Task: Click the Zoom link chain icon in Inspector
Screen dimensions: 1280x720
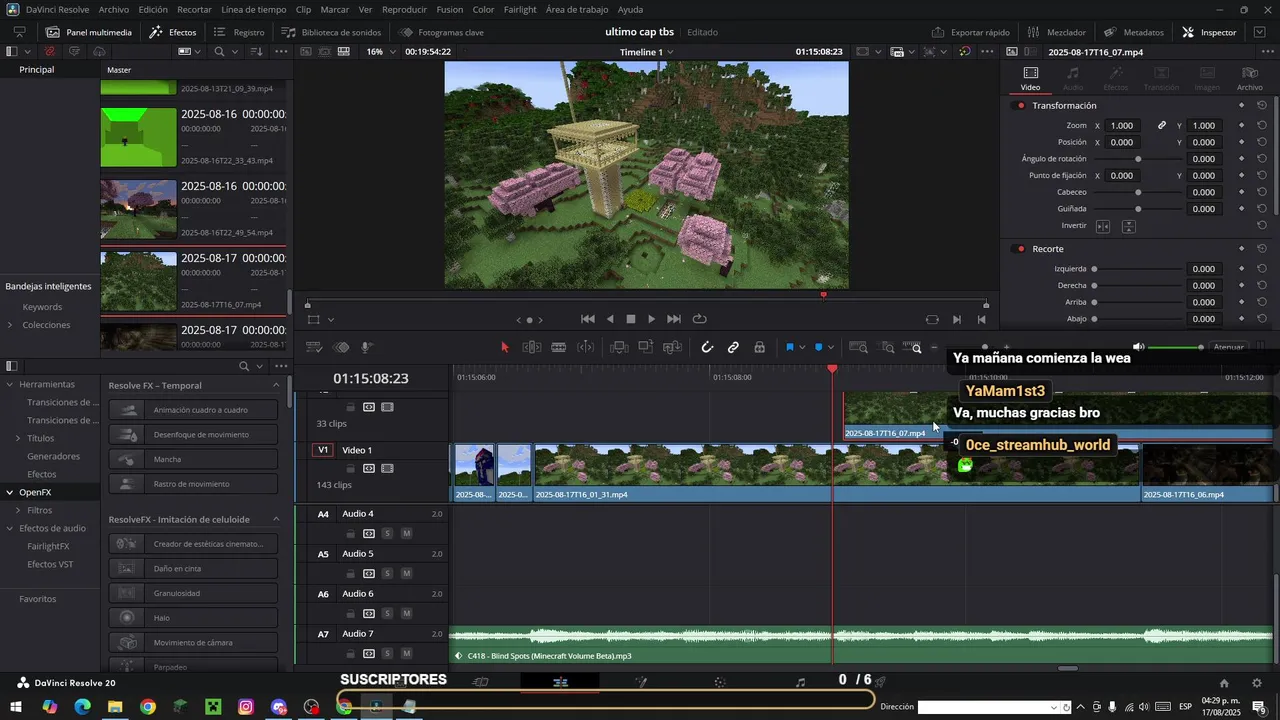Action: click(1162, 126)
